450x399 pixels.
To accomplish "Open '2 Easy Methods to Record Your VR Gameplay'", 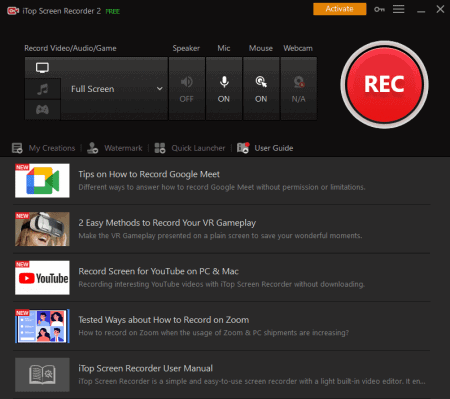I will click(167, 223).
